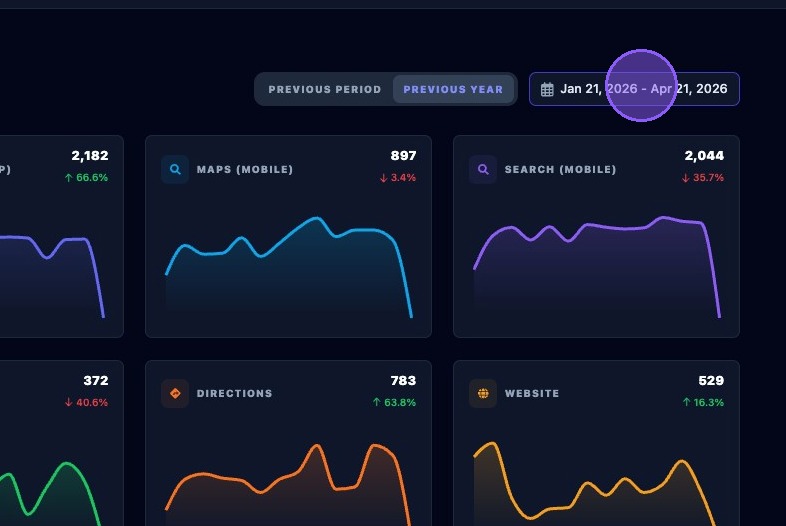
Task: Click the Maps (Mobile) card title
Action: point(245,169)
